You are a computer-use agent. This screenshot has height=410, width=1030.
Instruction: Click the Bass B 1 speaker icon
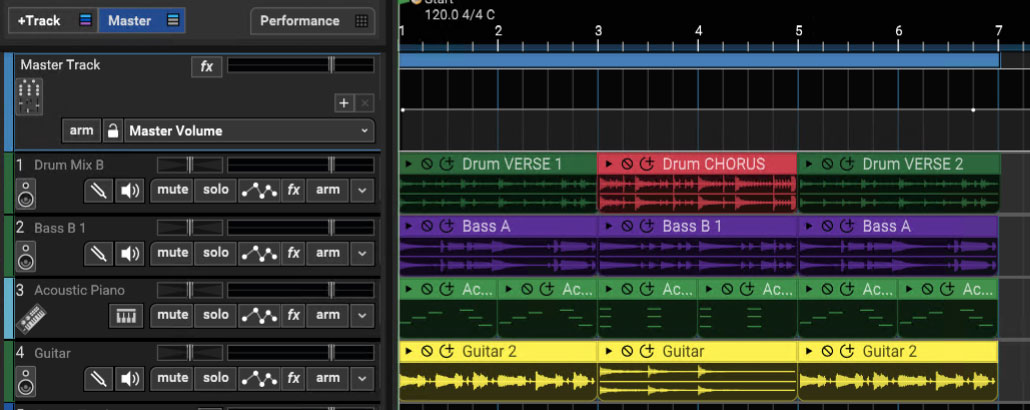[26, 258]
